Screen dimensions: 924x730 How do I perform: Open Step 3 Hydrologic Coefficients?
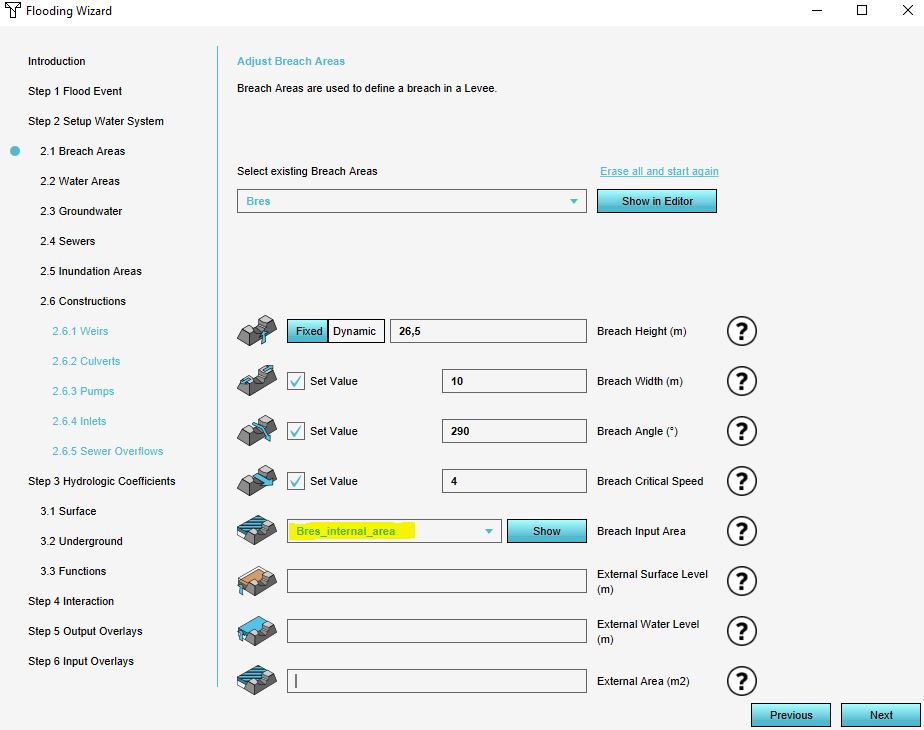click(x=101, y=481)
